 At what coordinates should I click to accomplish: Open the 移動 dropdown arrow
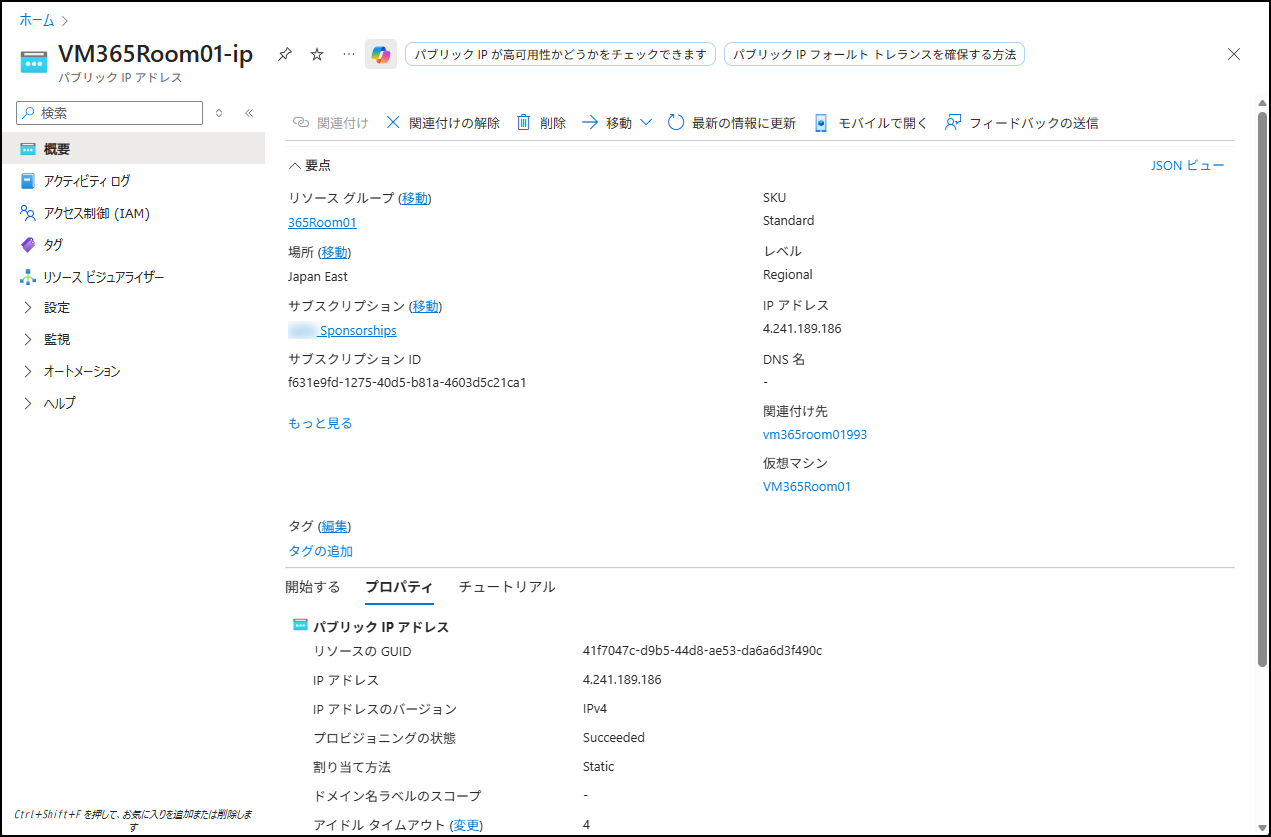click(646, 123)
